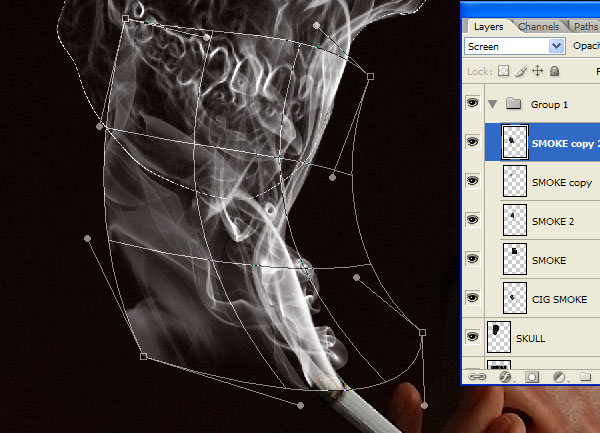The width and height of the screenshot is (600, 433).
Task: Lock position with the move cross icon
Action: click(x=538, y=71)
